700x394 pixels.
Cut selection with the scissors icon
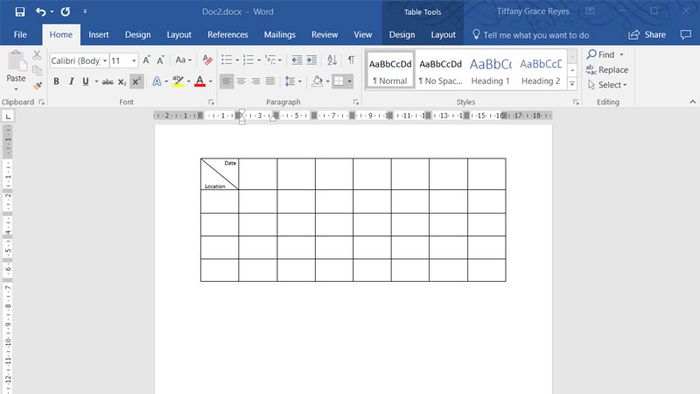[37, 55]
